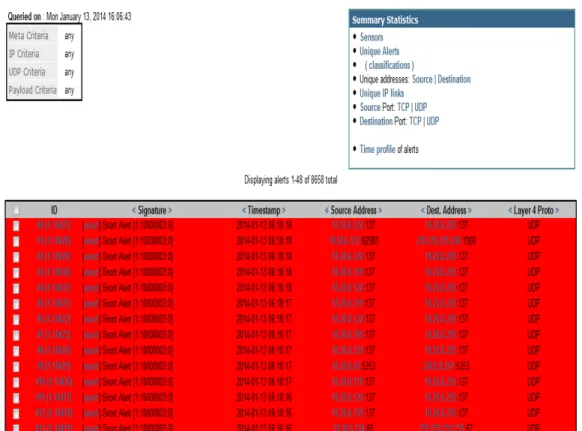Click left sort arrow beside Source Address

tap(327, 210)
